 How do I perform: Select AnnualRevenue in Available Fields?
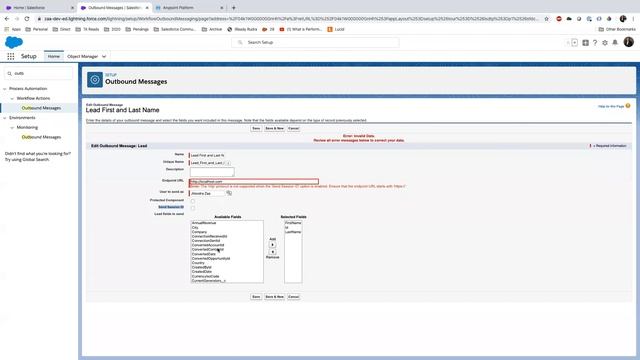click(204, 223)
